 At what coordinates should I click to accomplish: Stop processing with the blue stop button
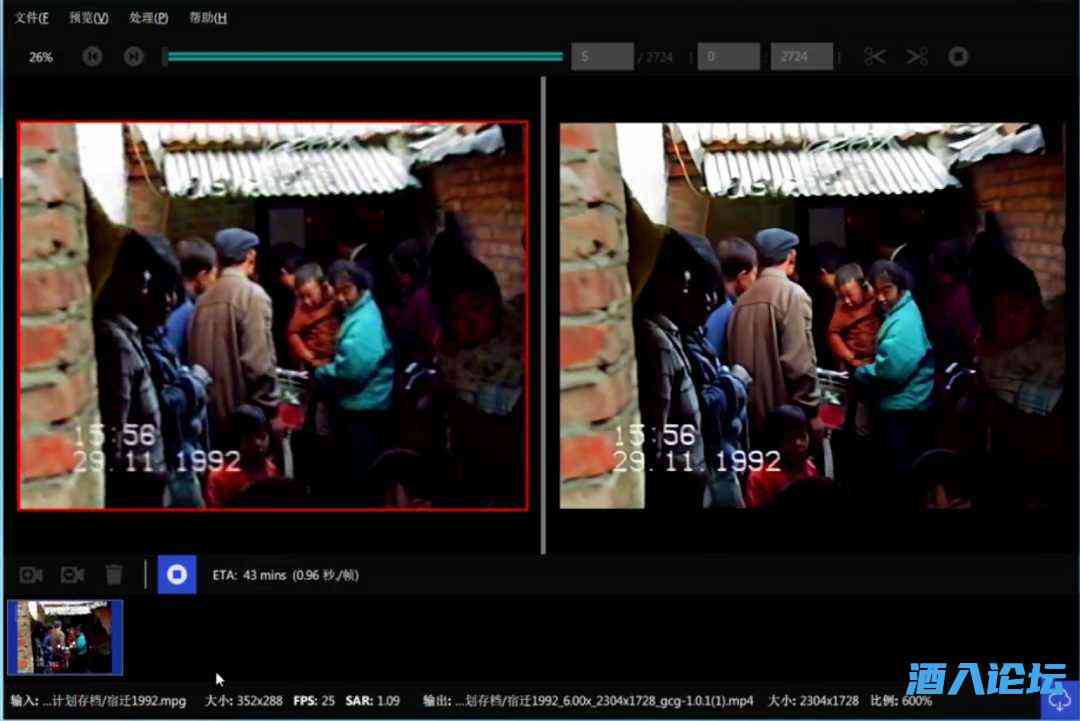tap(177, 575)
